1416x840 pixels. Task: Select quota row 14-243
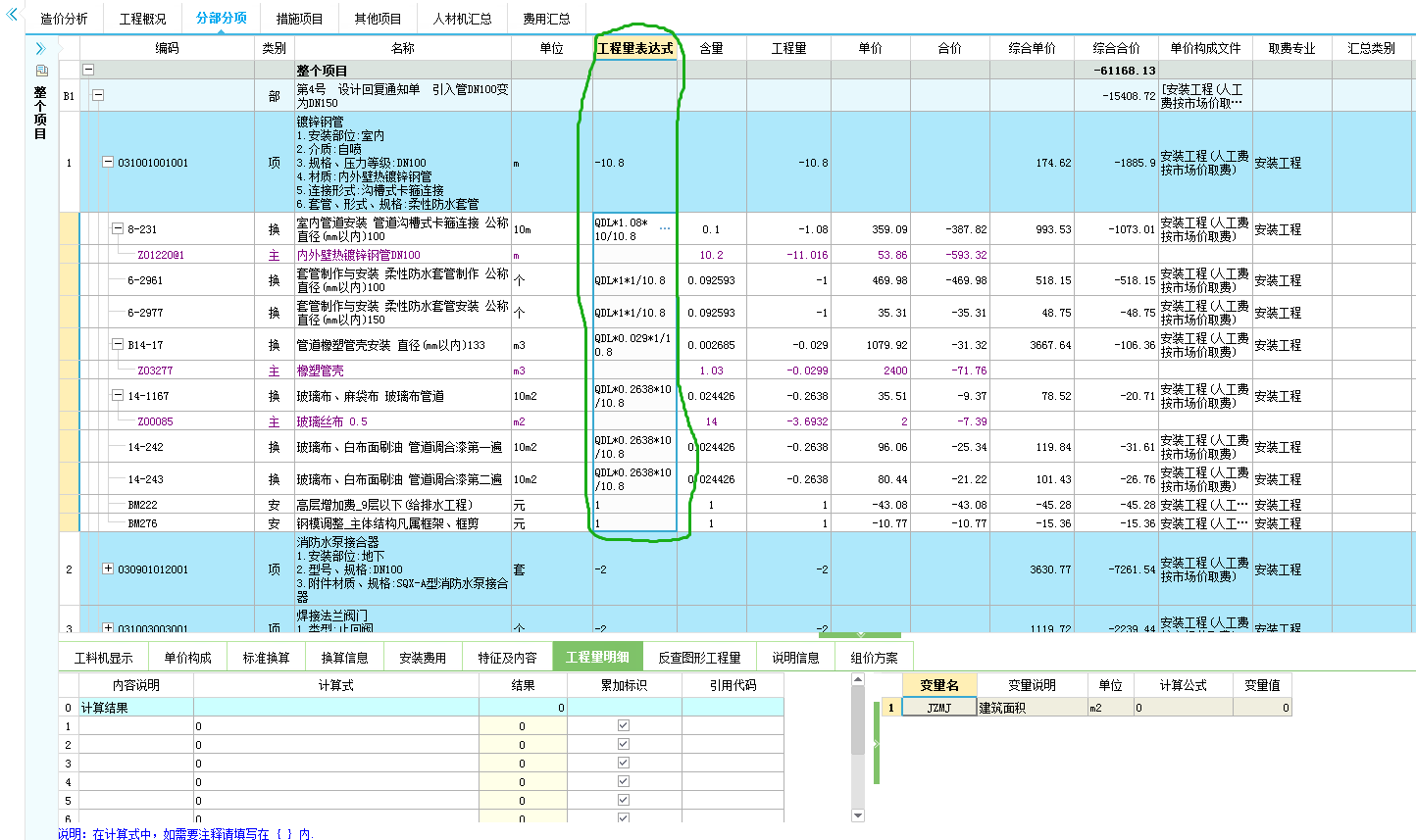145,479
